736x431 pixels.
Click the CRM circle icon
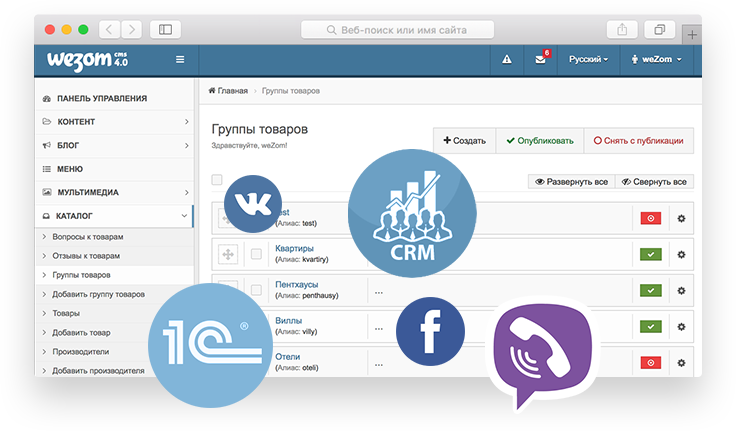coord(412,213)
